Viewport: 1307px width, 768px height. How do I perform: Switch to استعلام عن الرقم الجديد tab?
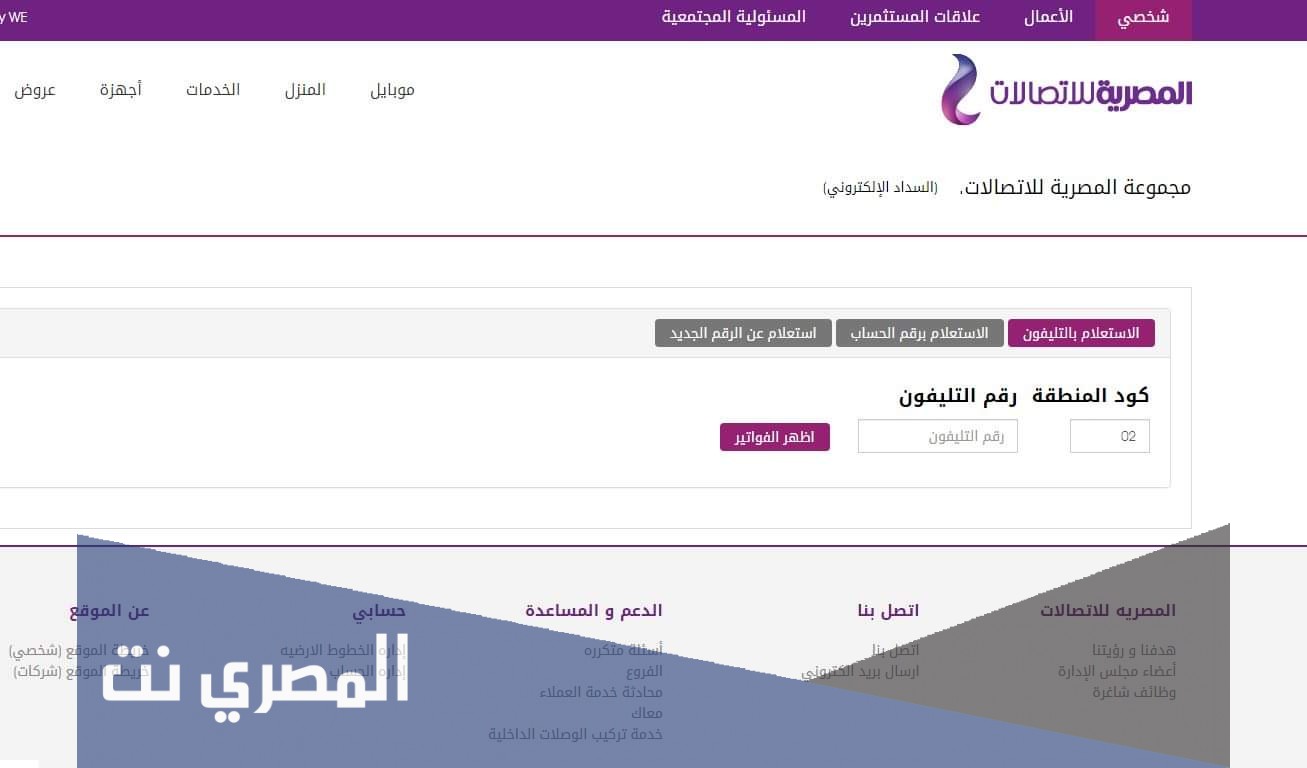tap(743, 333)
